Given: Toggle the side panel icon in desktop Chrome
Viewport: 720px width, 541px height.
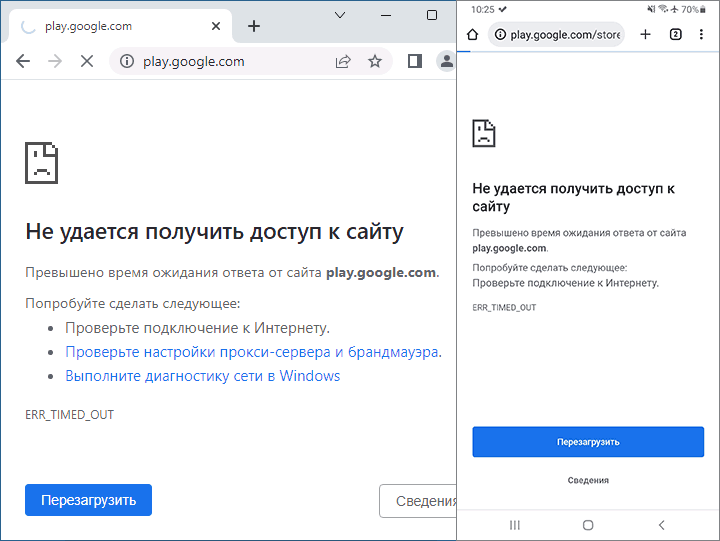Looking at the screenshot, I should (415, 61).
